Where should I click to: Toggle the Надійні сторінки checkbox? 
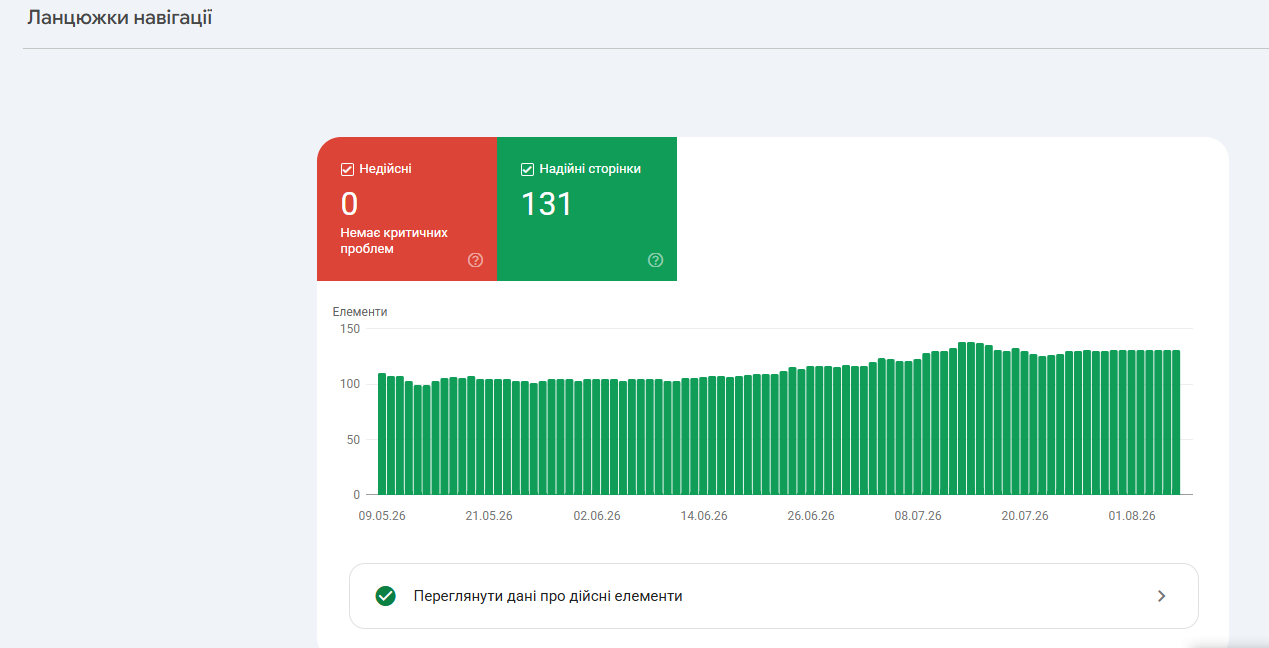[x=528, y=169]
